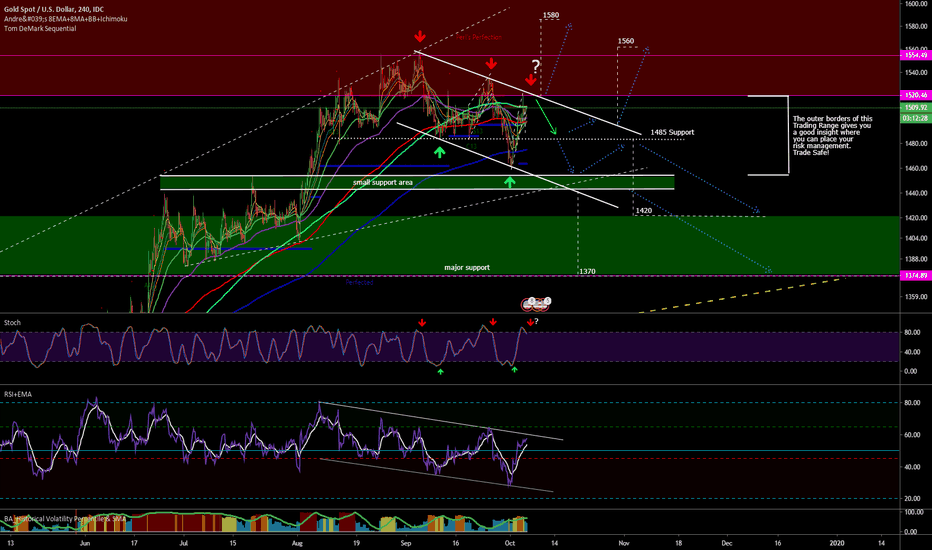
Task: Click the 2020 date on time axis
Action: click(837, 543)
